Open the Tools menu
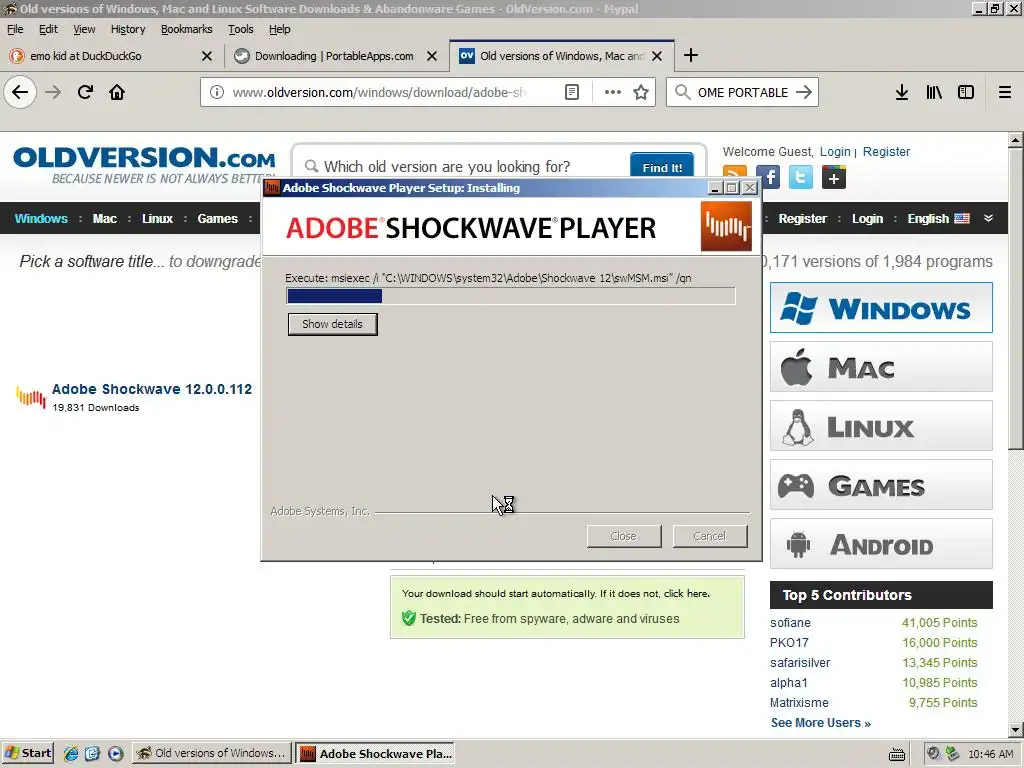 (x=240, y=29)
